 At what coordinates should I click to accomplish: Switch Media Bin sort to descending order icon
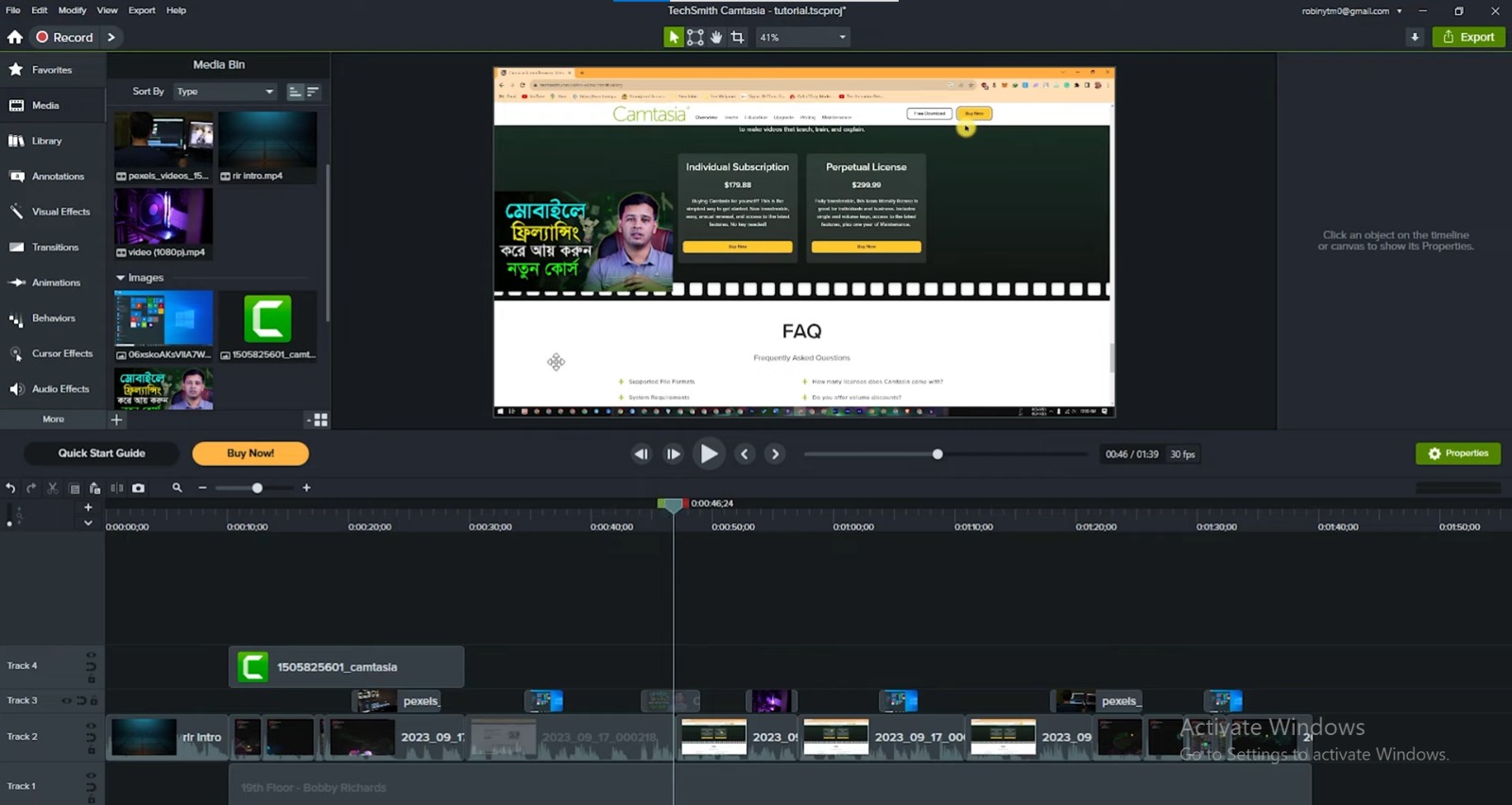click(x=313, y=92)
